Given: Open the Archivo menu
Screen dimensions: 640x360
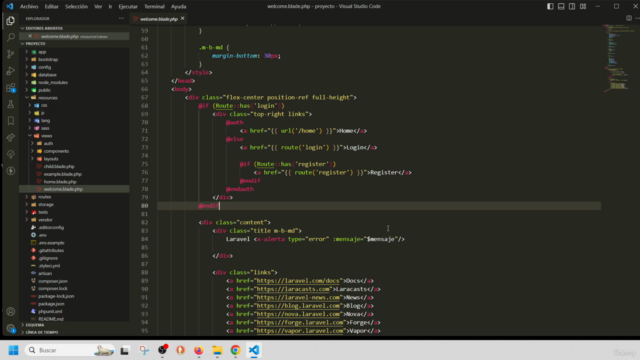Looking at the screenshot, I should coord(29,7).
